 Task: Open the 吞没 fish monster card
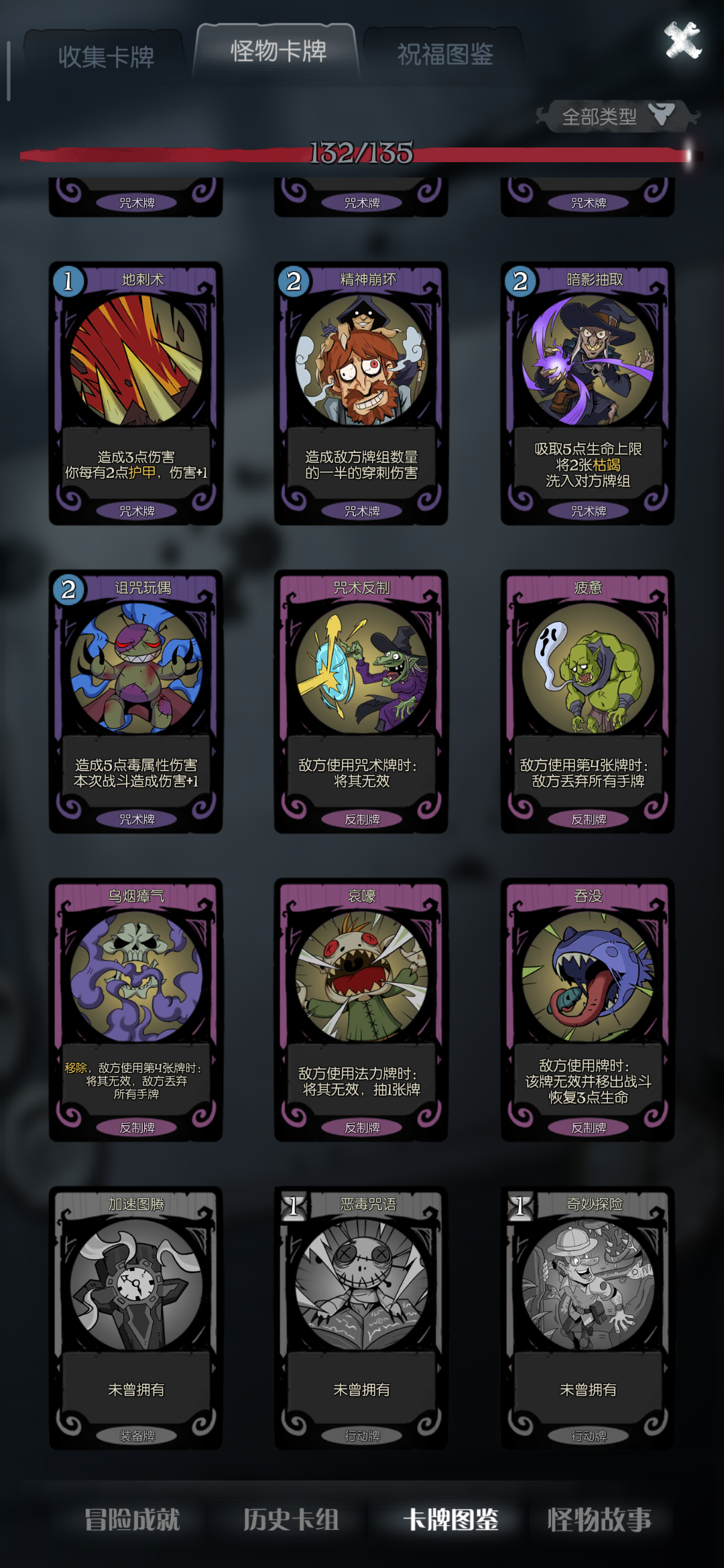(587, 1010)
